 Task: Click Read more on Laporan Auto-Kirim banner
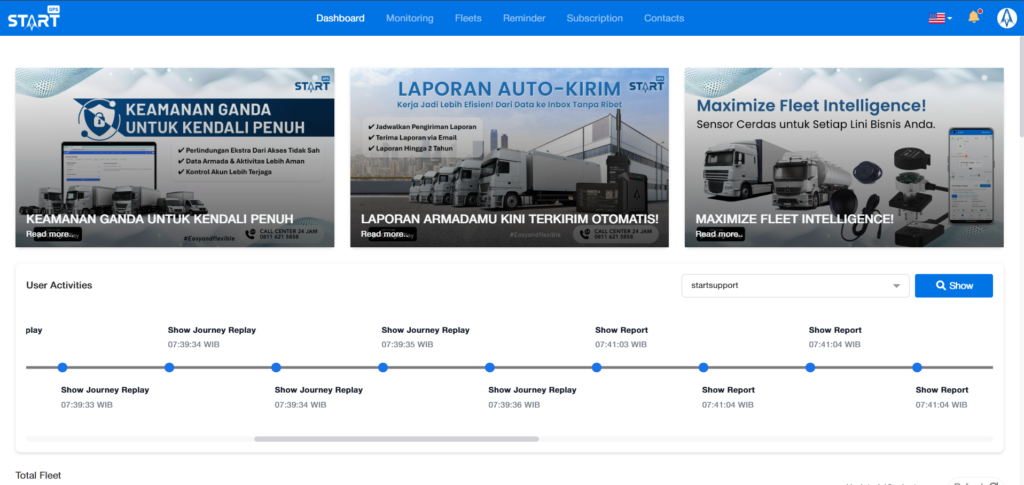[383, 234]
